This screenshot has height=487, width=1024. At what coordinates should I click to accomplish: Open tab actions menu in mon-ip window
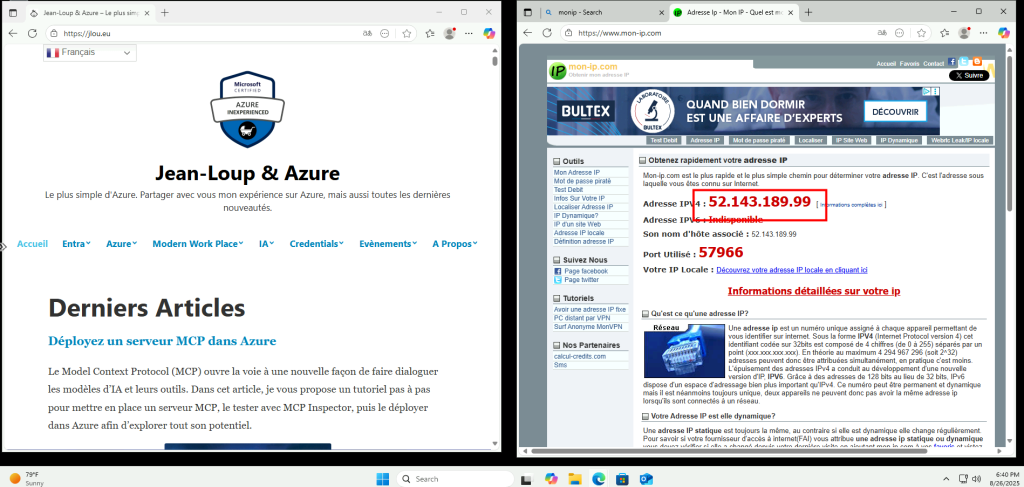click(x=528, y=12)
